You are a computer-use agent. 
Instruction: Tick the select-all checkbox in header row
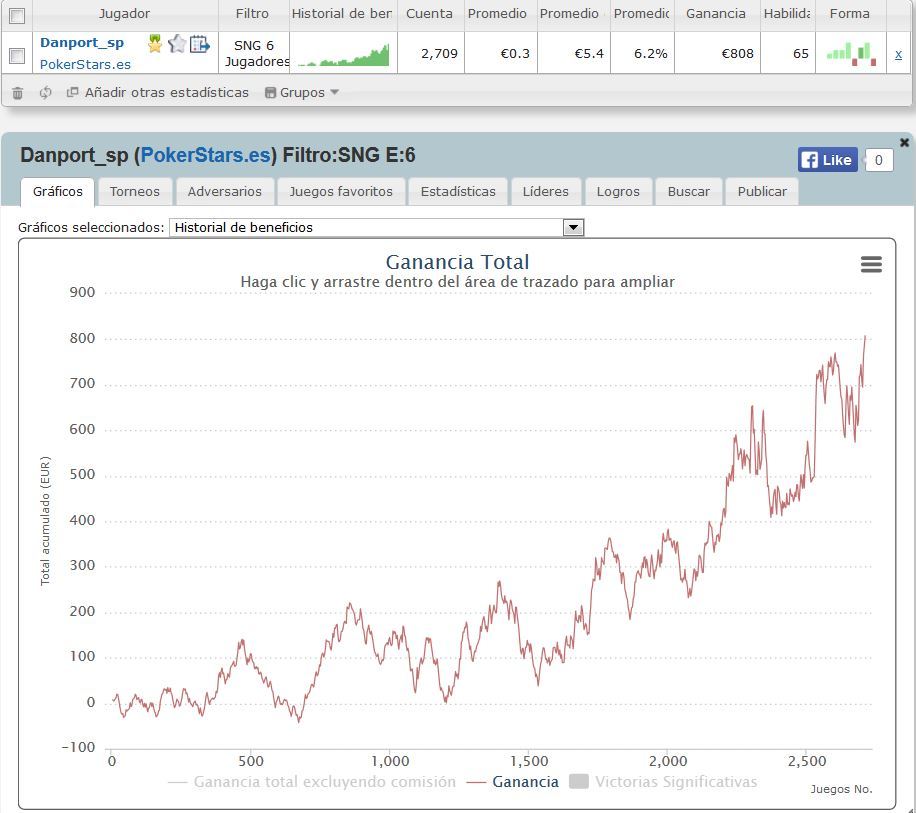coord(18,15)
